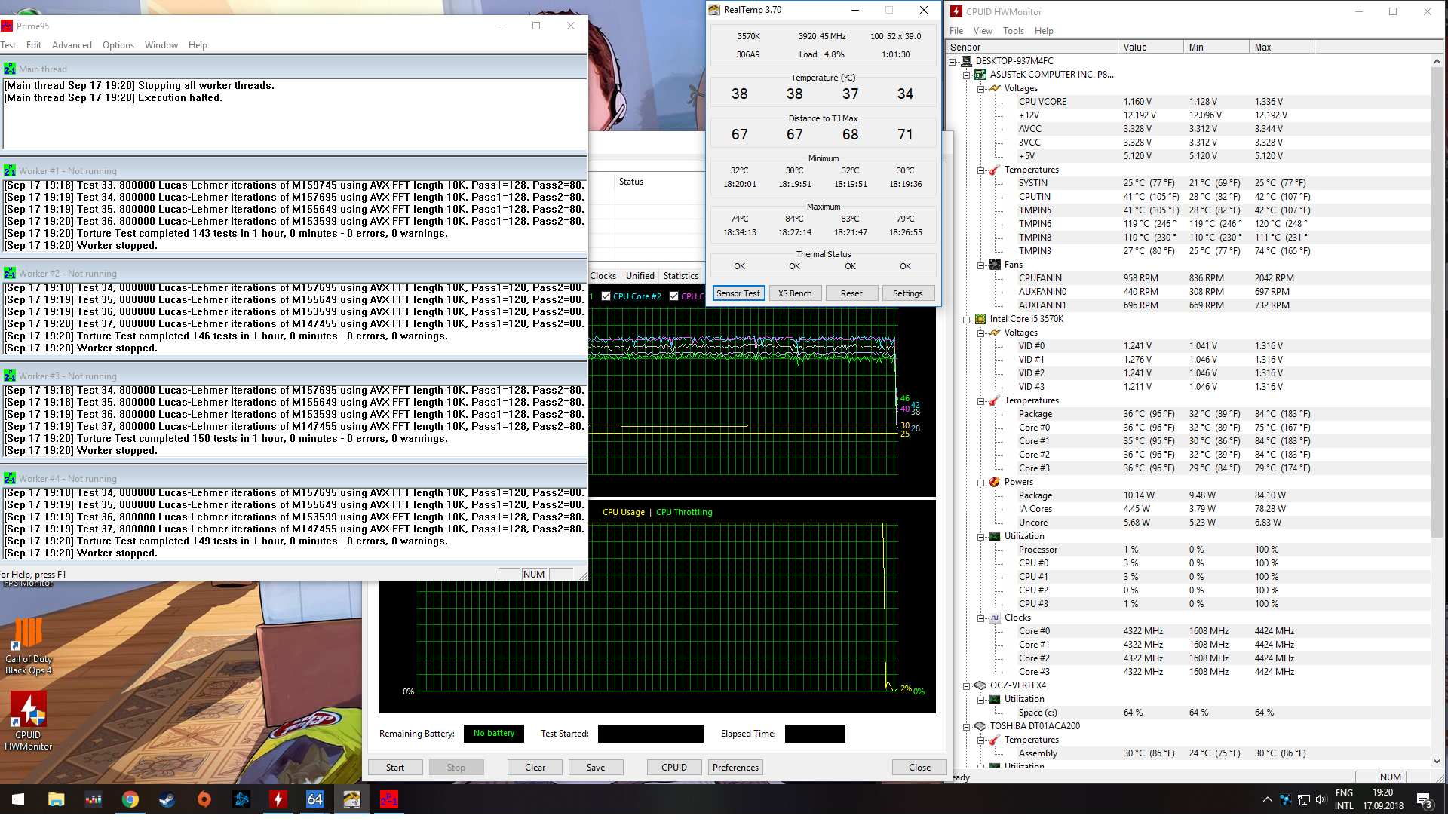Open Steam from the taskbar

click(167, 799)
